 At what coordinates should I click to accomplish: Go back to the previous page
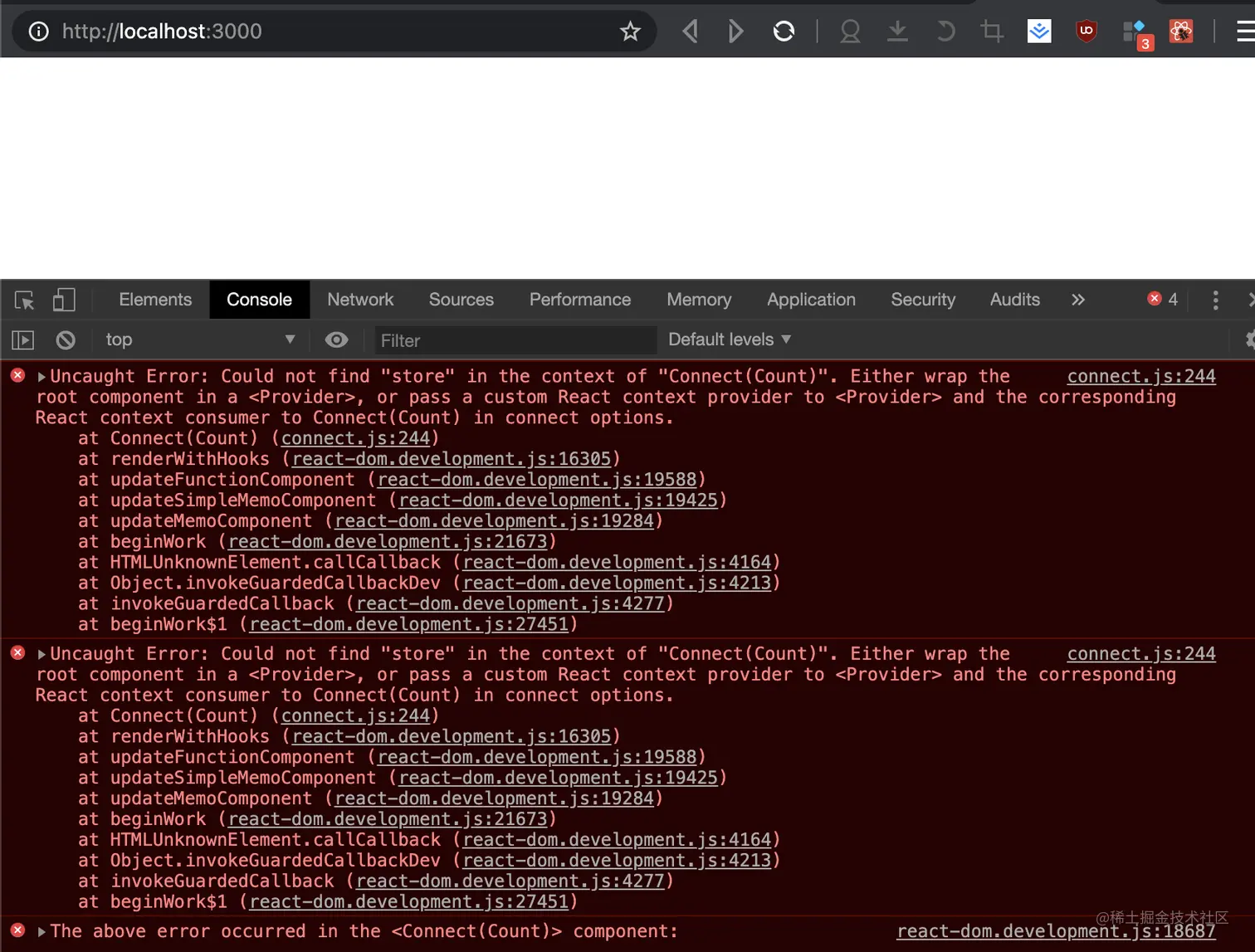690,32
